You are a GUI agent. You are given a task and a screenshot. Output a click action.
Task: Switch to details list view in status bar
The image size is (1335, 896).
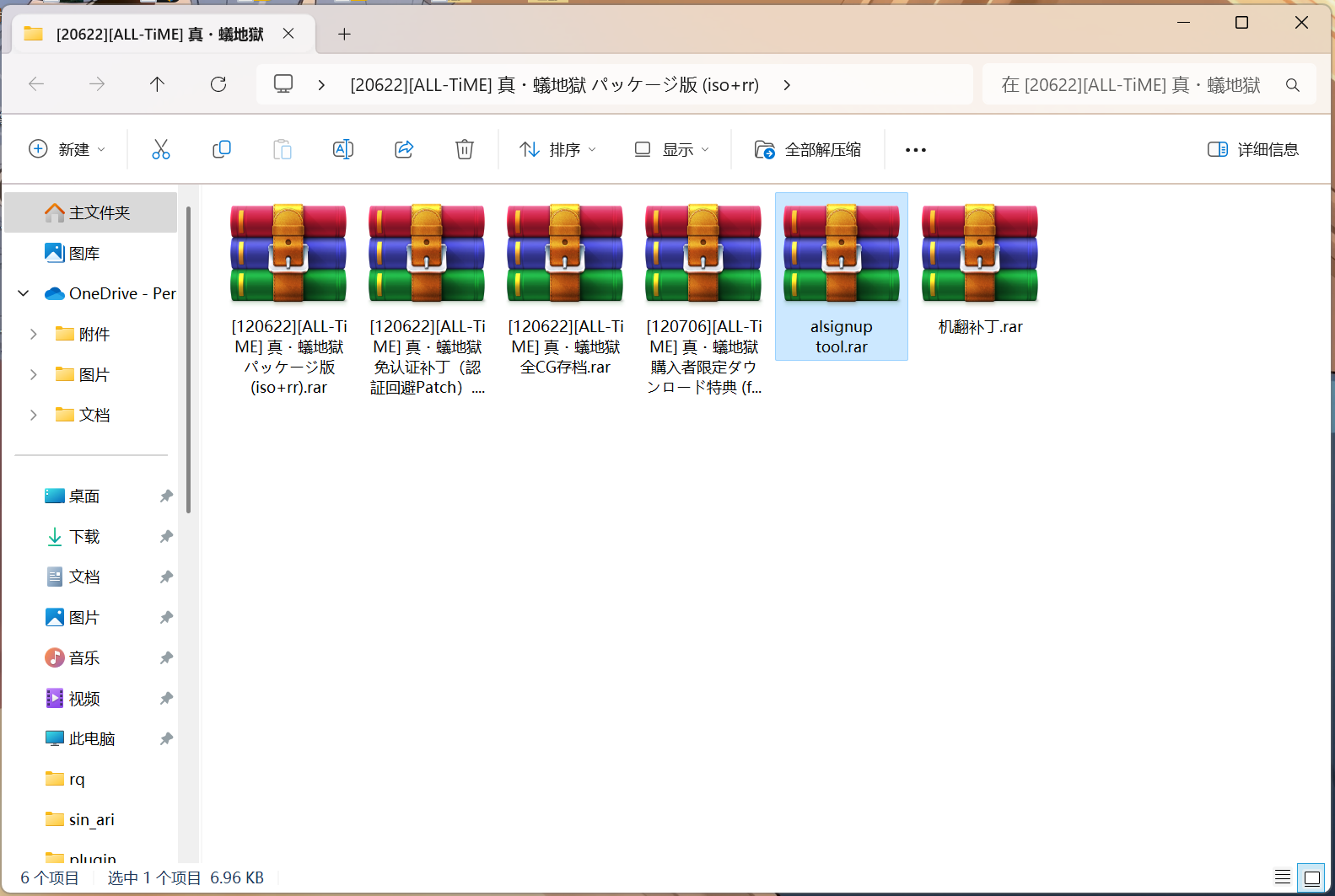point(1283,877)
